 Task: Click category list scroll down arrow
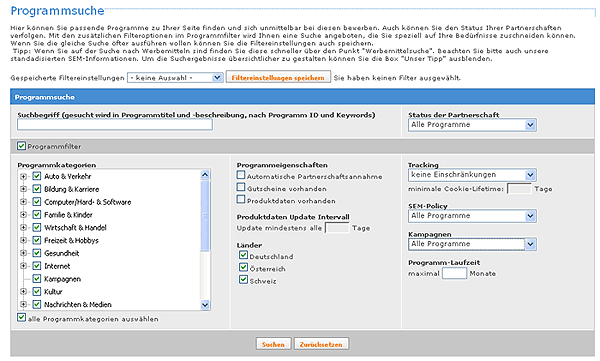[205, 305]
